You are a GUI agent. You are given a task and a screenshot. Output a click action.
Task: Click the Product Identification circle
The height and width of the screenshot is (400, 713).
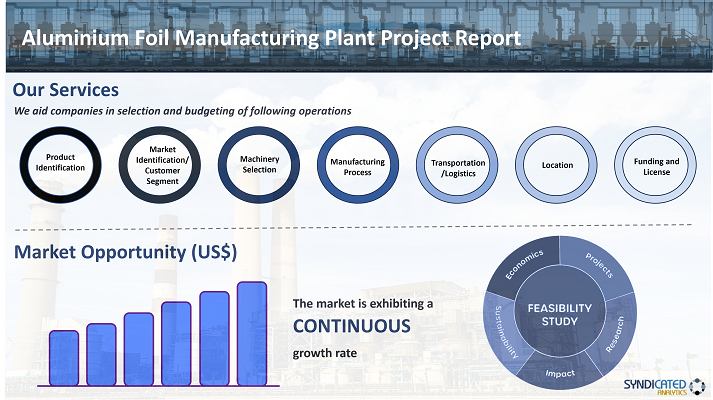[x=60, y=162]
